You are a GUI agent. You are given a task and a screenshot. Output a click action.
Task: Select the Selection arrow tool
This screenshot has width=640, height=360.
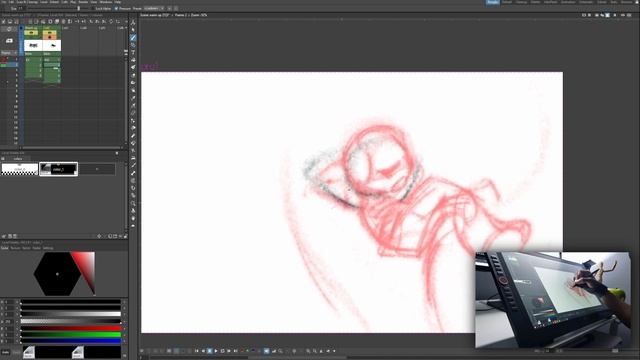point(133,30)
